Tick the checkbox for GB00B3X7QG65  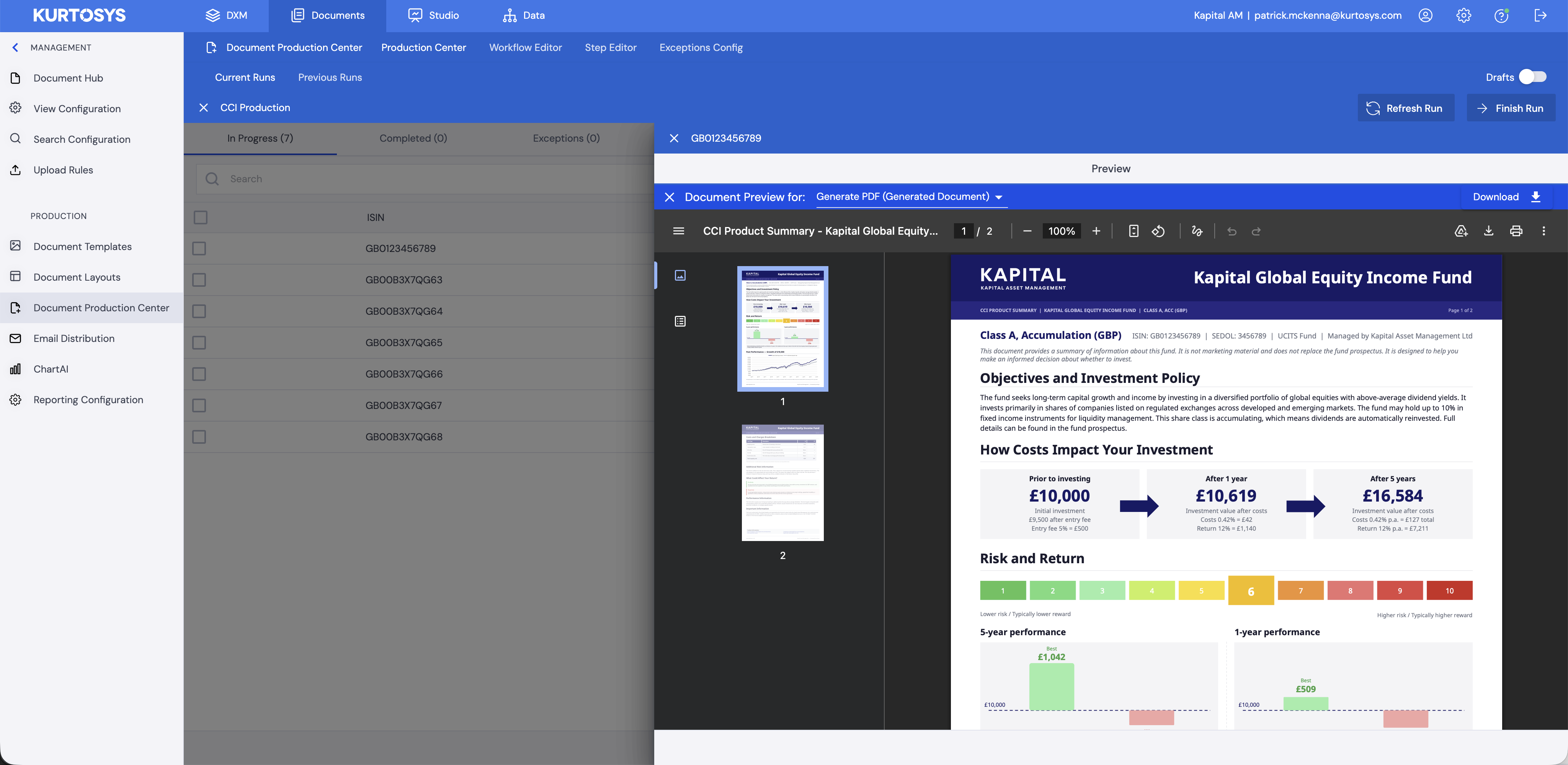click(x=199, y=343)
